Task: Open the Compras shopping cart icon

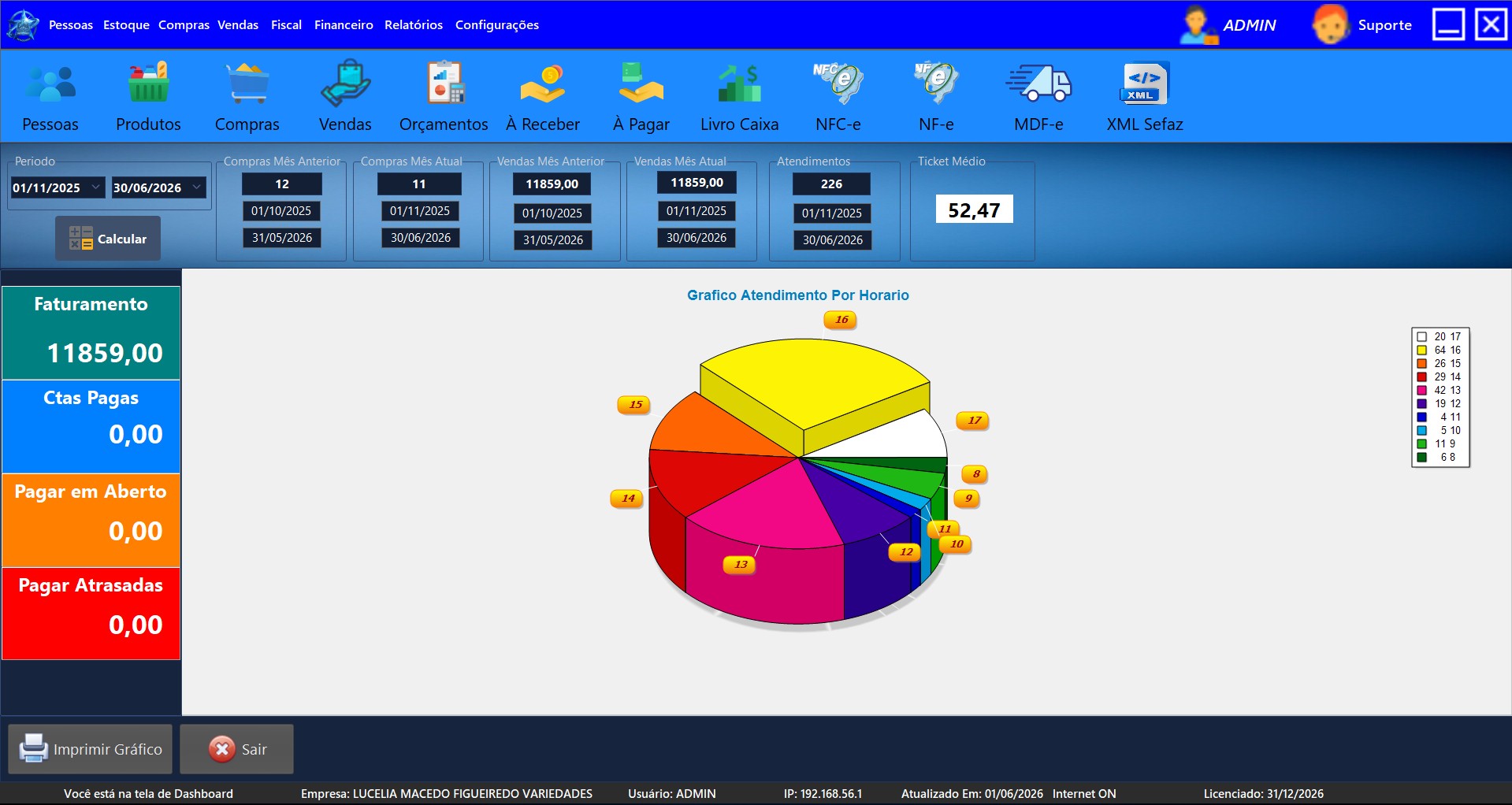Action: pyautogui.click(x=247, y=83)
